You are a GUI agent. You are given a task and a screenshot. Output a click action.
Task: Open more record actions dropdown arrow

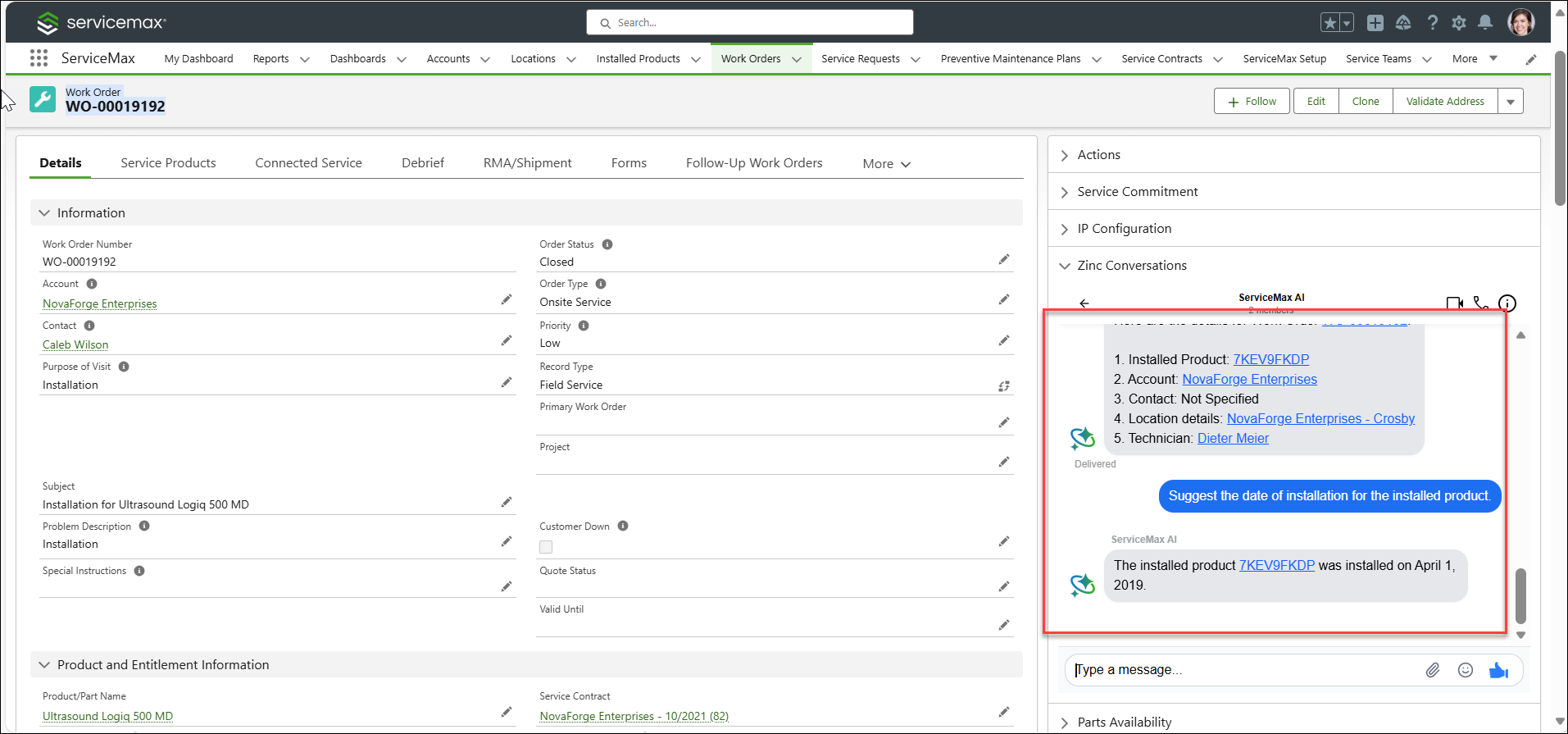1511,102
